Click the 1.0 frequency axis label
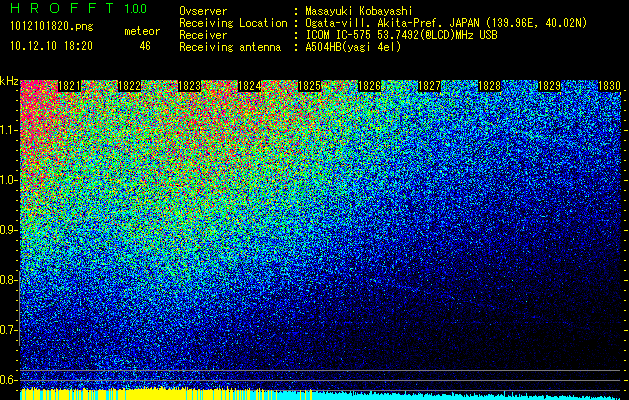This screenshot has width=629, height=400. (x=9, y=180)
